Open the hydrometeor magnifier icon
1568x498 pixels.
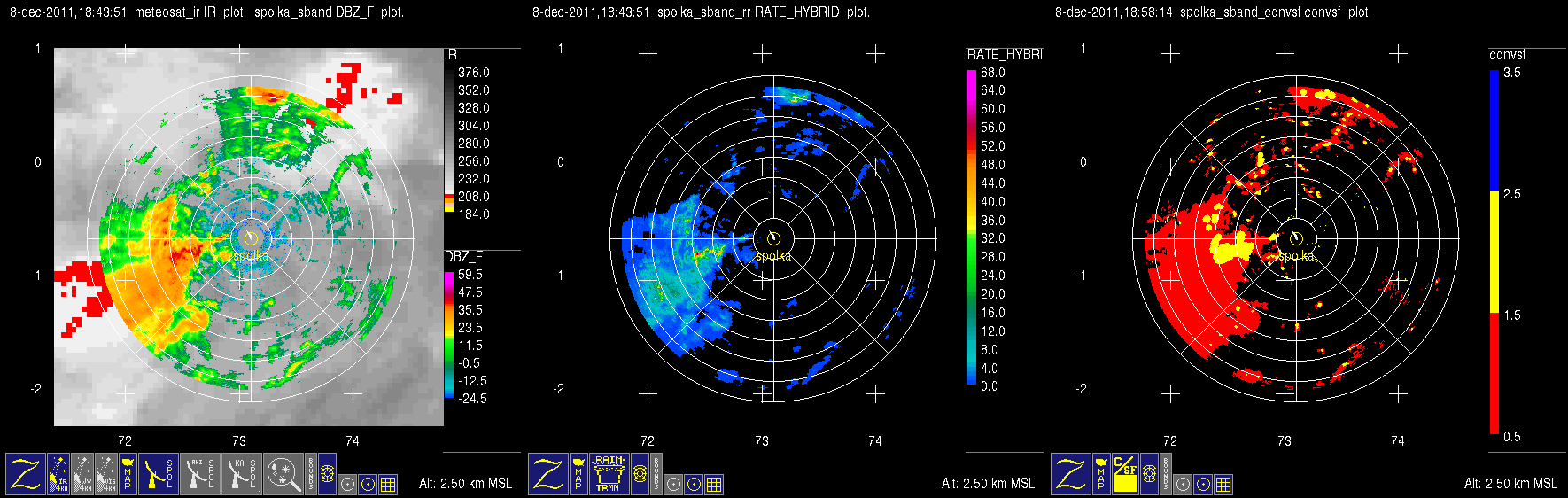283,474
